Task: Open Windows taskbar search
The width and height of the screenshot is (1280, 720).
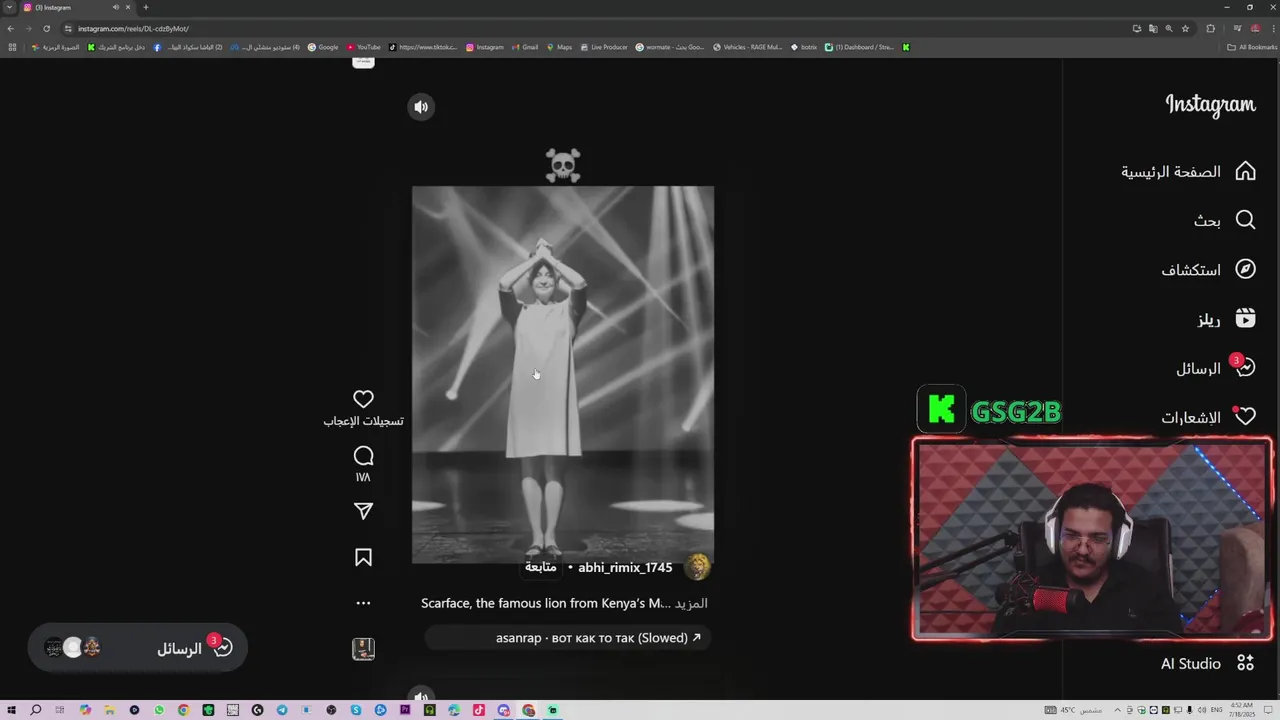Action: click(35, 710)
